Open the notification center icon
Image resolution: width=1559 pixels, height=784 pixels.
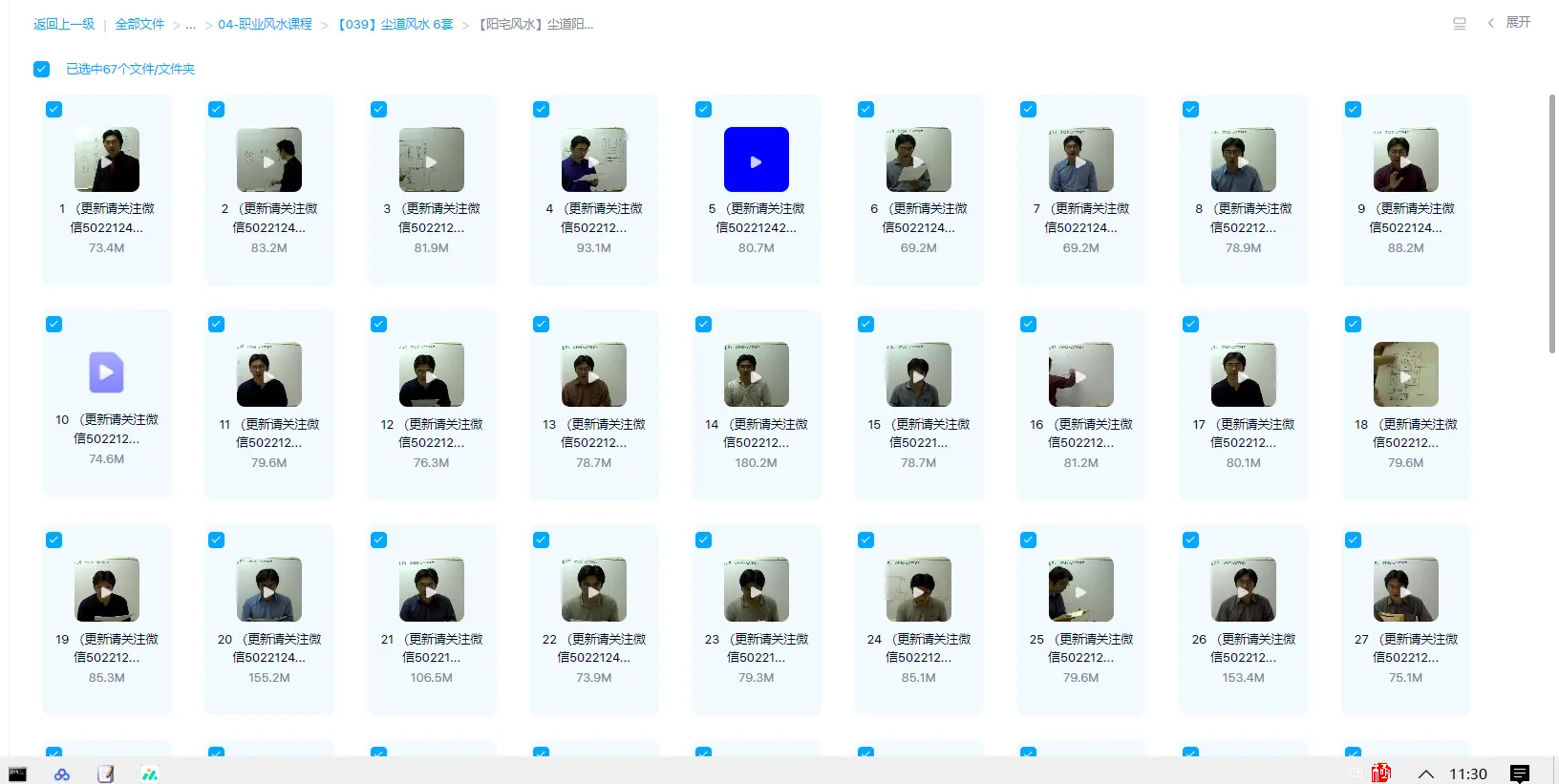pyautogui.click(x=1520, y=773)
